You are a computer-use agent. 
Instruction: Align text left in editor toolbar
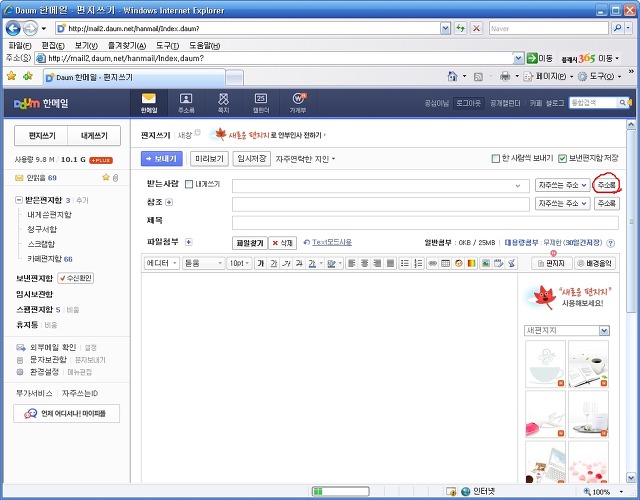tap(351, 263)
